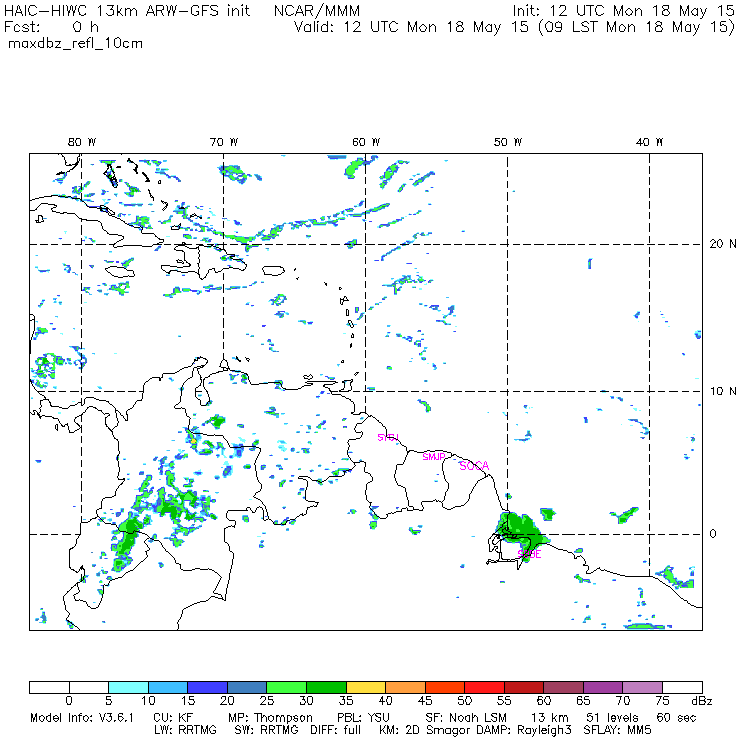Click the SW: RRTMG text
The height and width of the screenshot is (740, 740).
coord(266,730)
